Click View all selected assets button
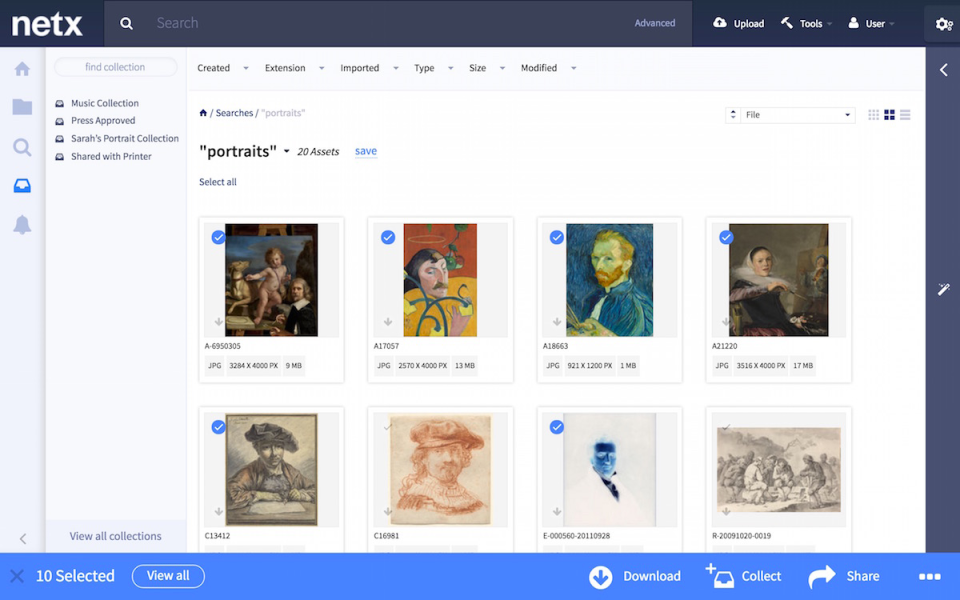This screenshot has height=600, width=960. [168, 576]
